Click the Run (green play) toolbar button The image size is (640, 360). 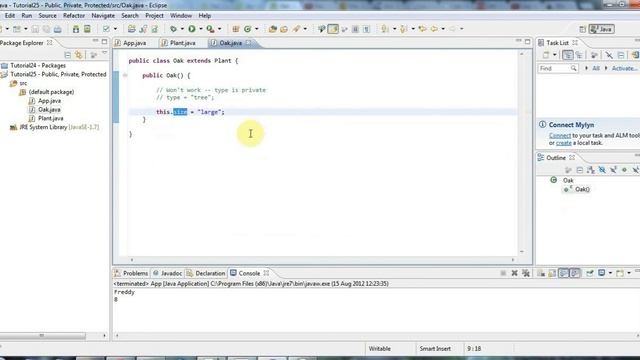(x=191, y=29)
